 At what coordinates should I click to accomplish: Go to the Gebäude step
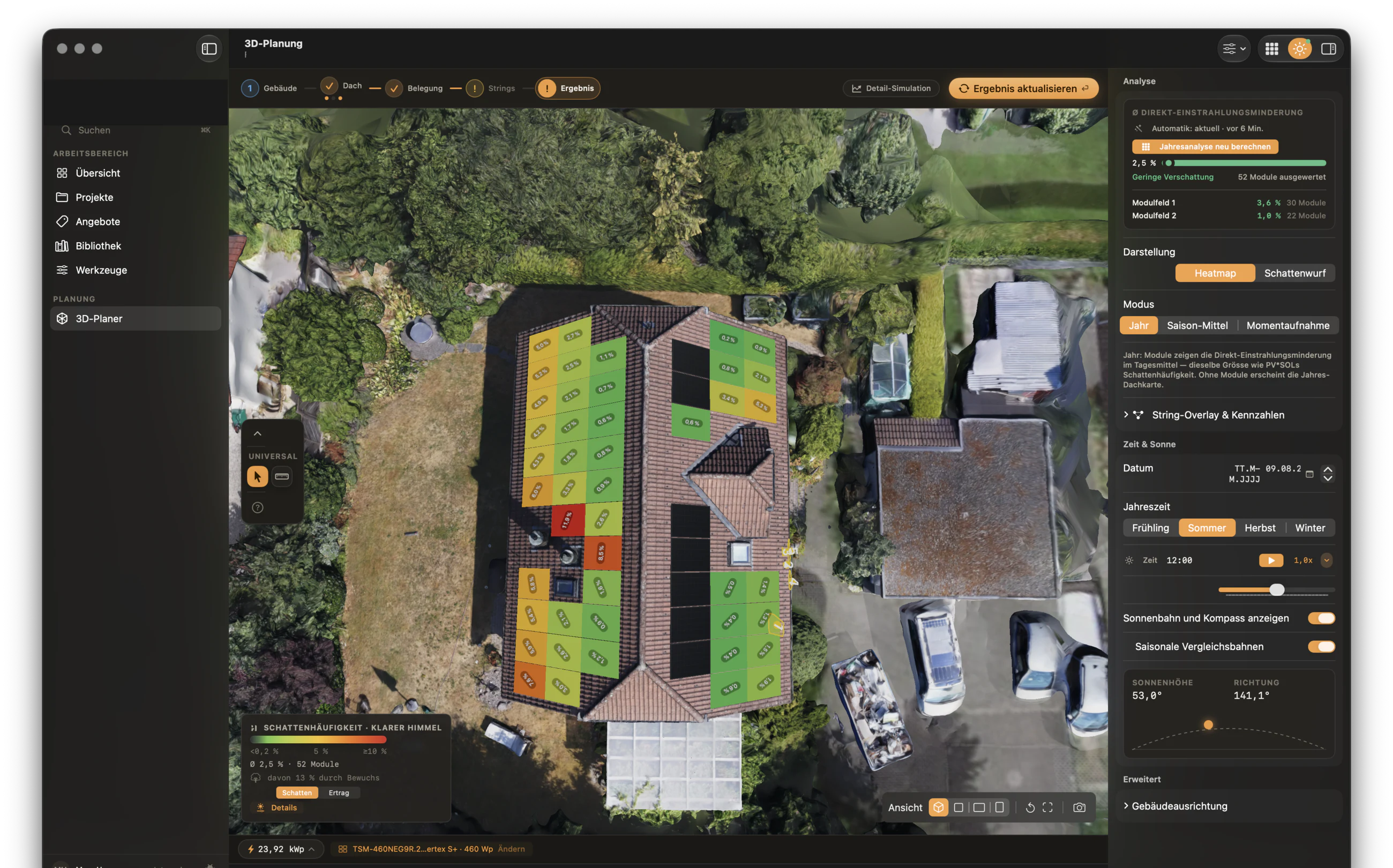pos(270,88)
